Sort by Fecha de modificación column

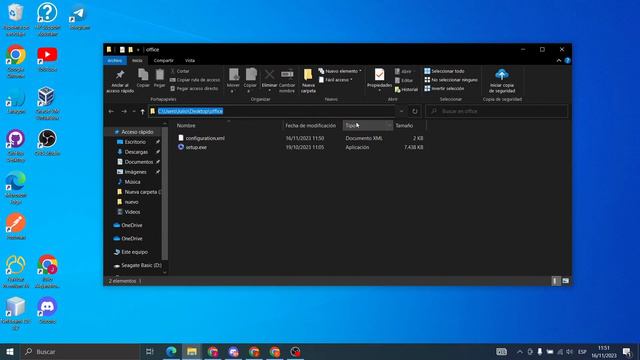pos(312,126)
